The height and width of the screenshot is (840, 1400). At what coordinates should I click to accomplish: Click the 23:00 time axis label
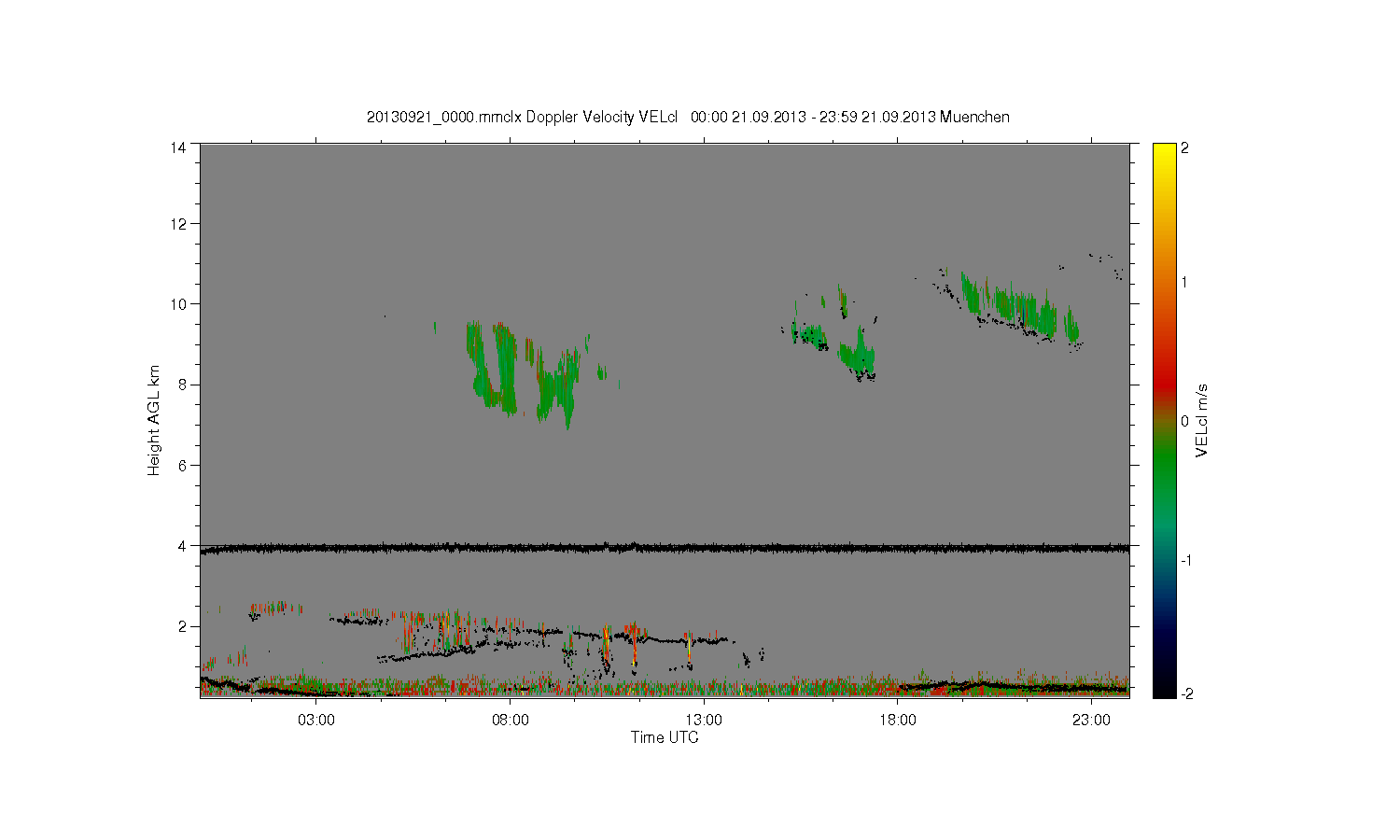pos(1091,720)
